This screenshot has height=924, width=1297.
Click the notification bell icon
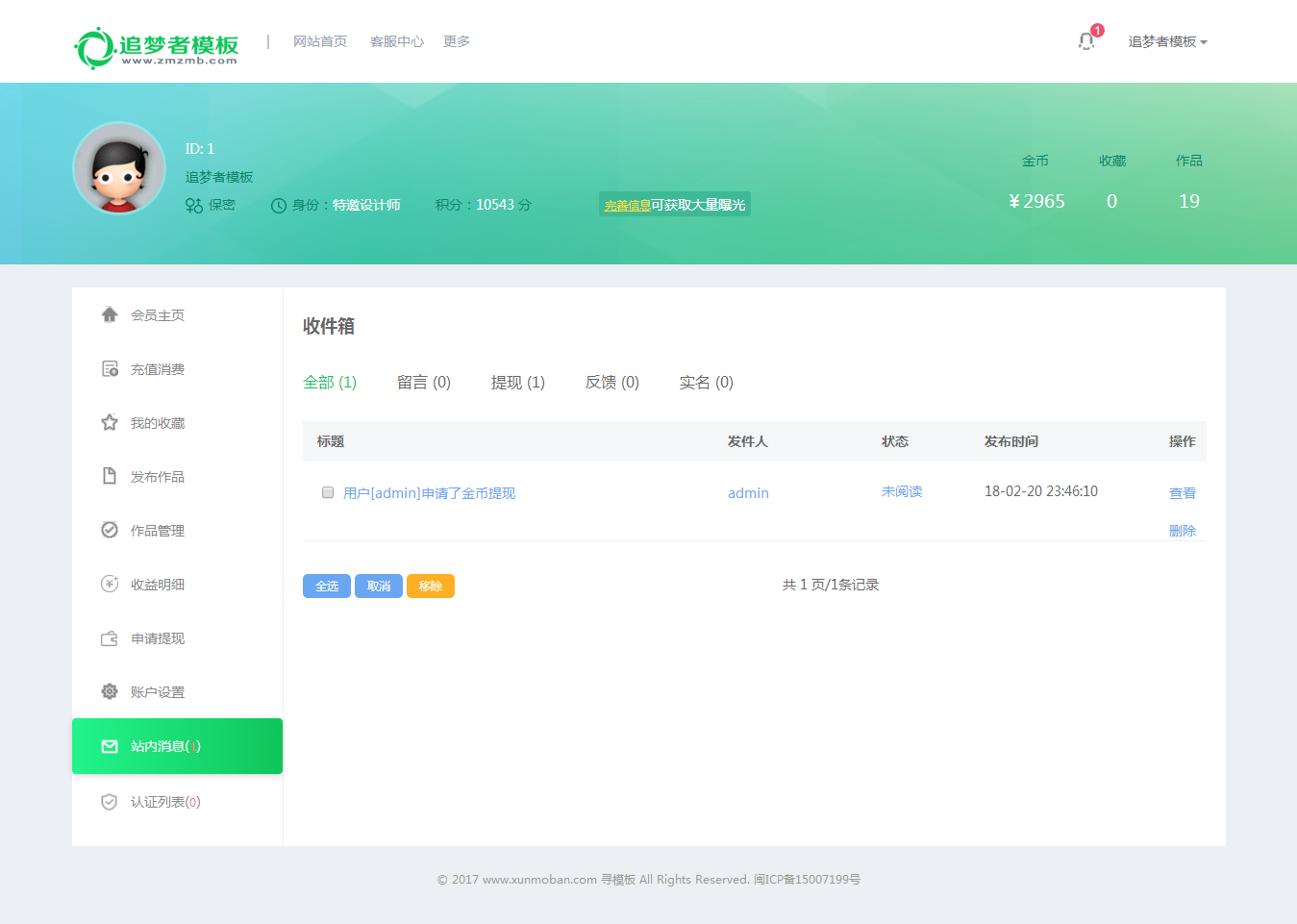click(x=1086, y=41)
